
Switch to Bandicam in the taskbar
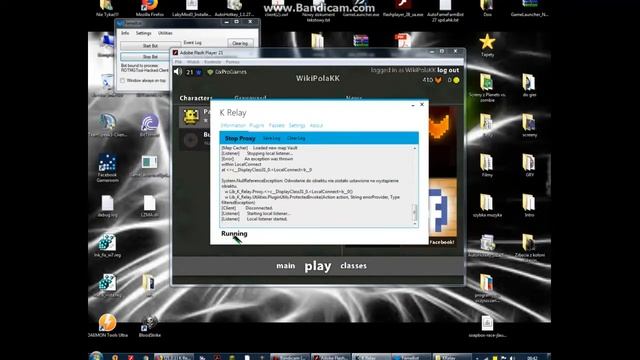coord(290,357)
